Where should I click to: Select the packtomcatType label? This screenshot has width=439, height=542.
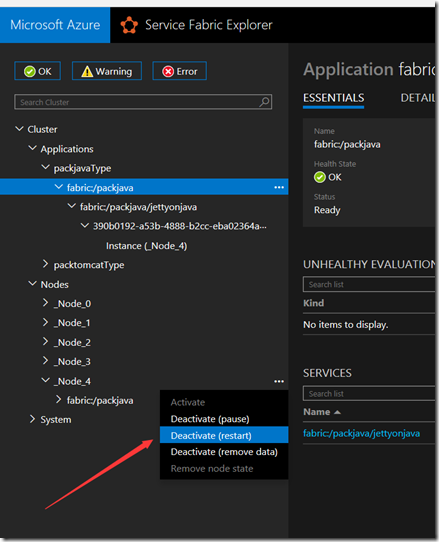tap(89, 265)
